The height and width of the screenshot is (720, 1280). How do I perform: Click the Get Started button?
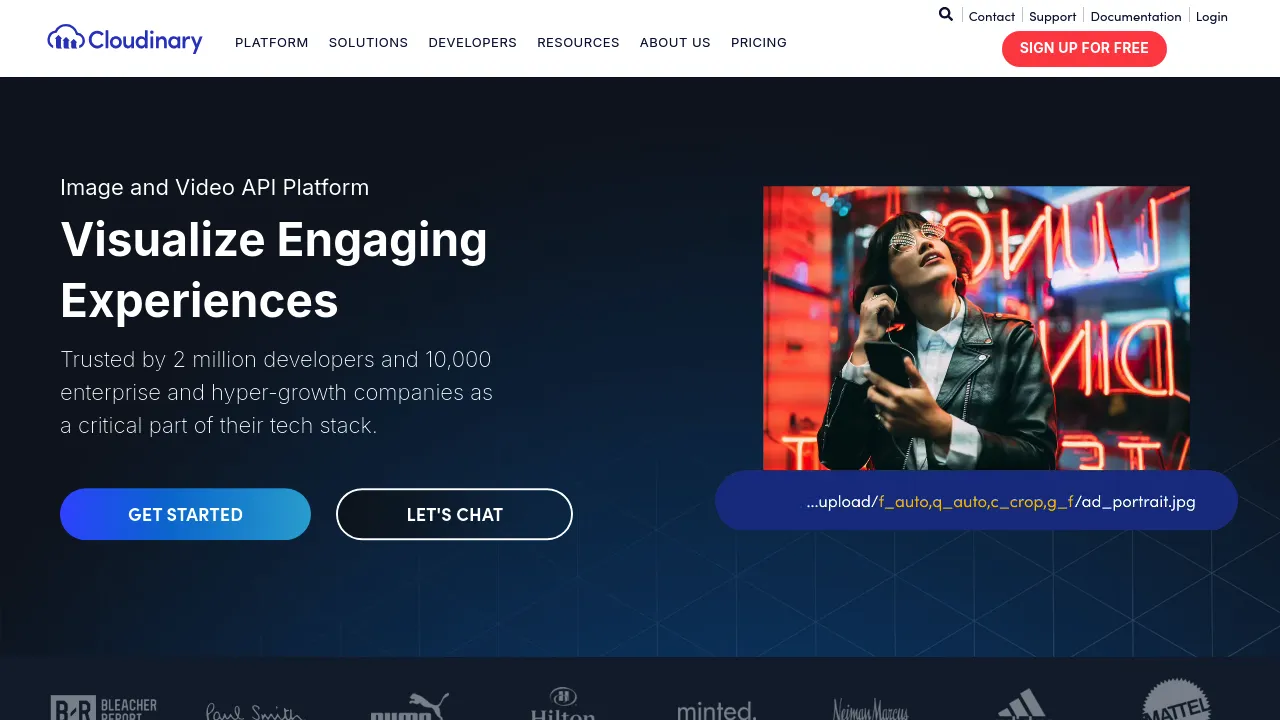(185, 514)
